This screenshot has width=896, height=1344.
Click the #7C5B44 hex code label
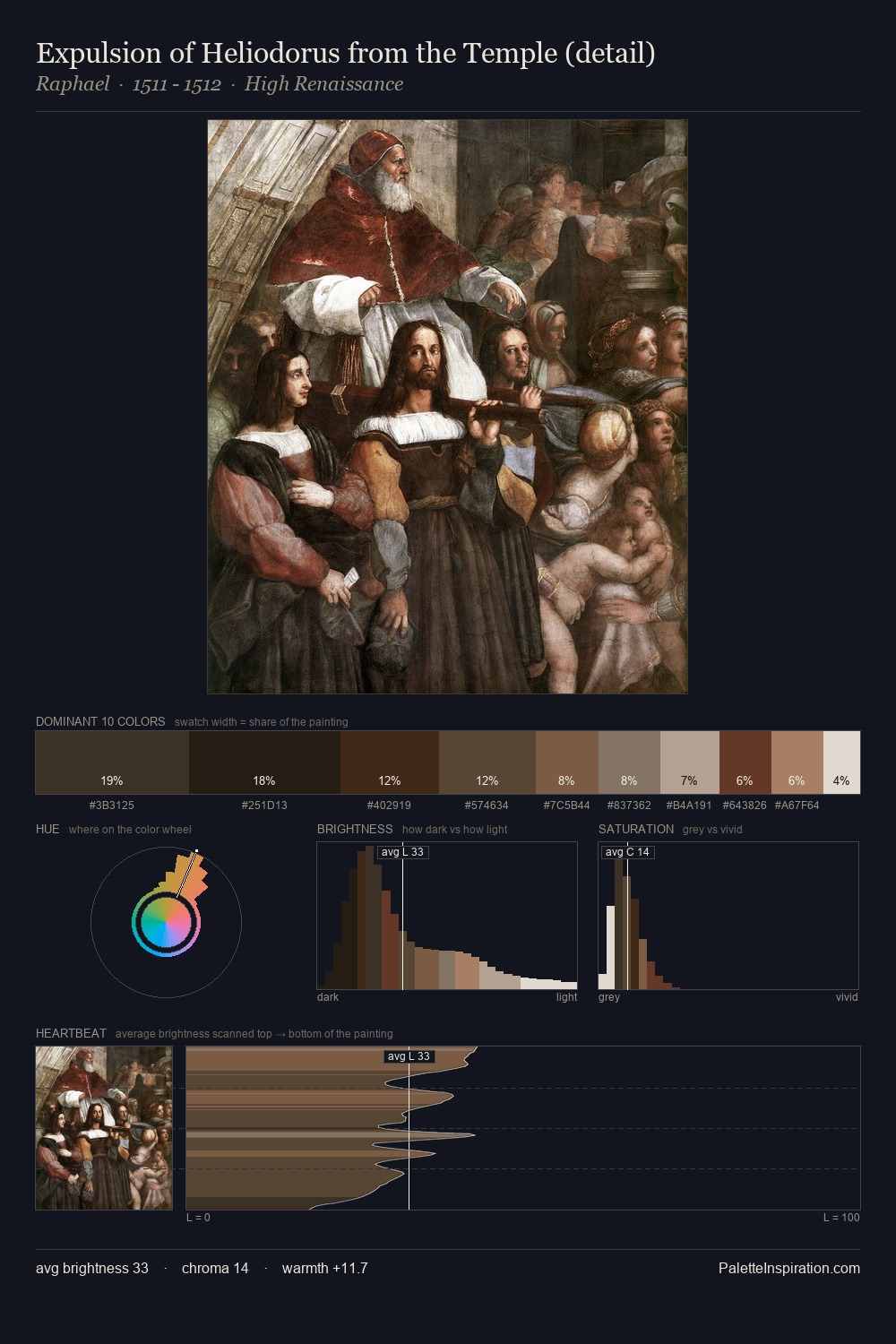click(x=566, y=806)
